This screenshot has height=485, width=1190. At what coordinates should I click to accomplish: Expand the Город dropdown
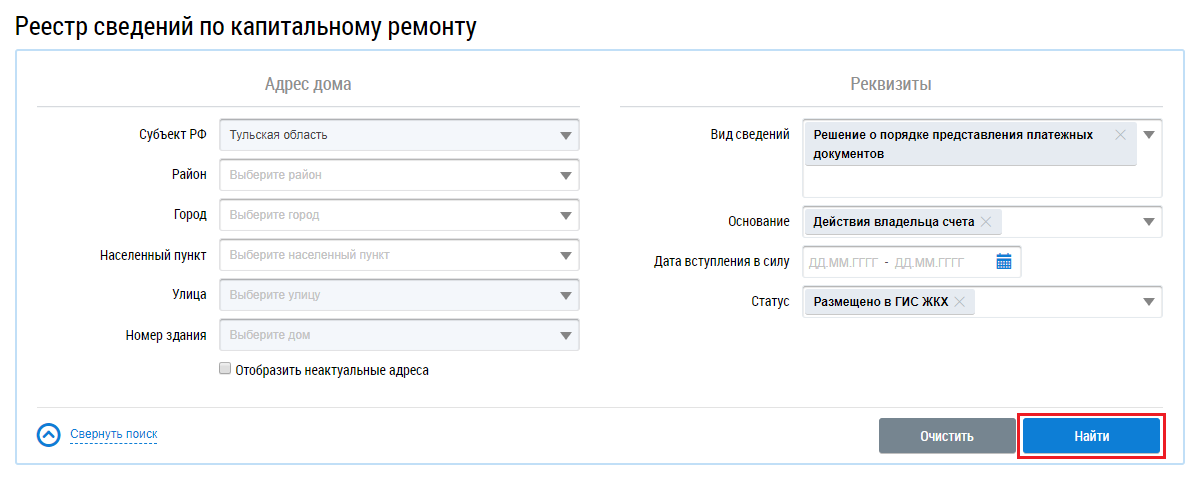click(x=566, y=215)
